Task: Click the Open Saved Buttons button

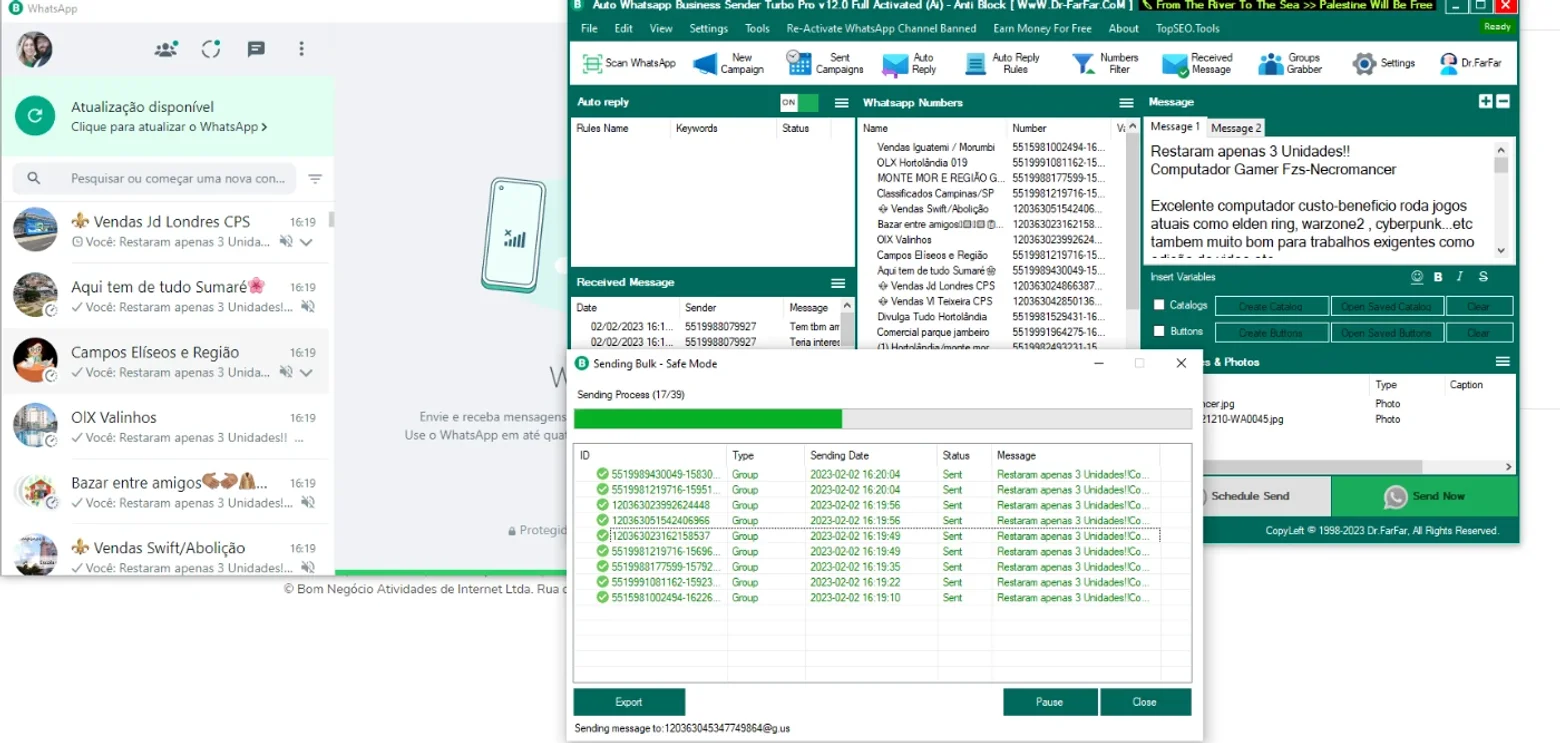Action: 1386,332
